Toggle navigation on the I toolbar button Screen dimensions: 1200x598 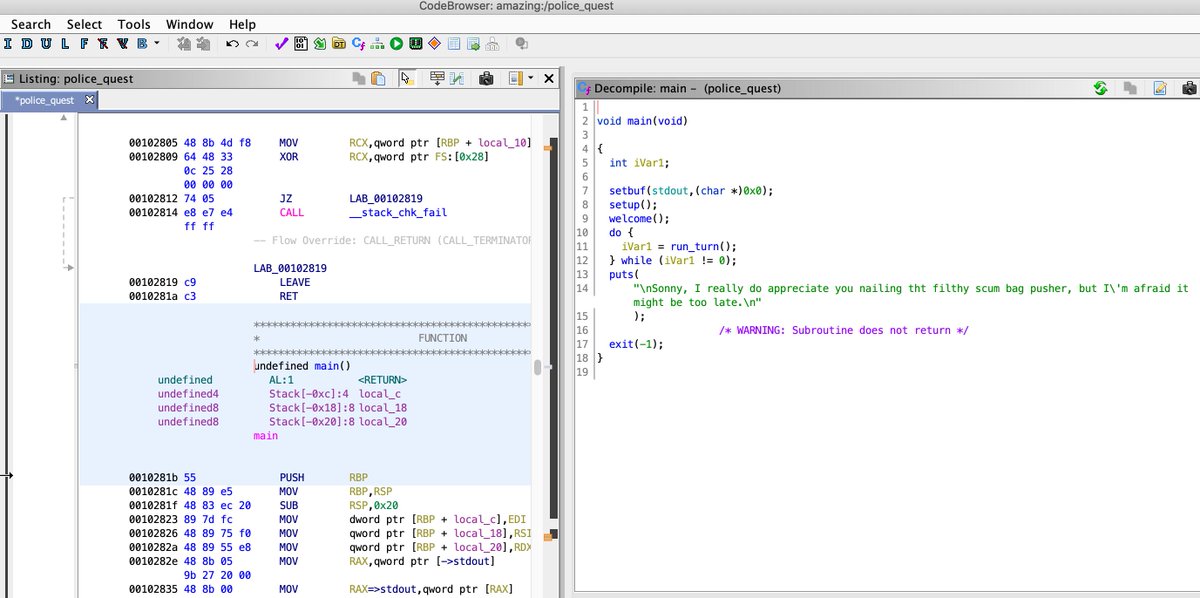pyautogui.click(x=9, y=44)
